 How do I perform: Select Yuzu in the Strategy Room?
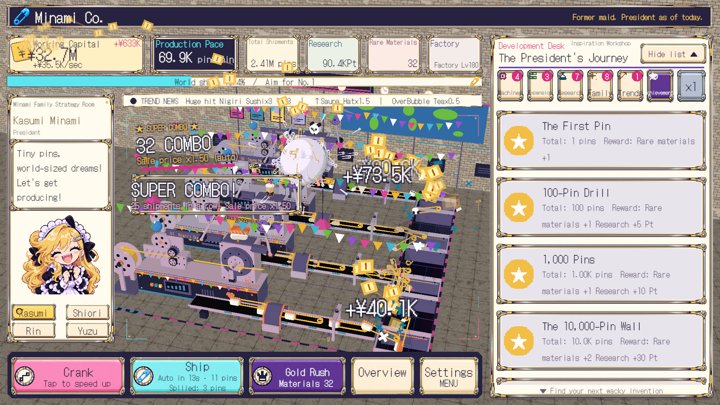pos(87,330)
